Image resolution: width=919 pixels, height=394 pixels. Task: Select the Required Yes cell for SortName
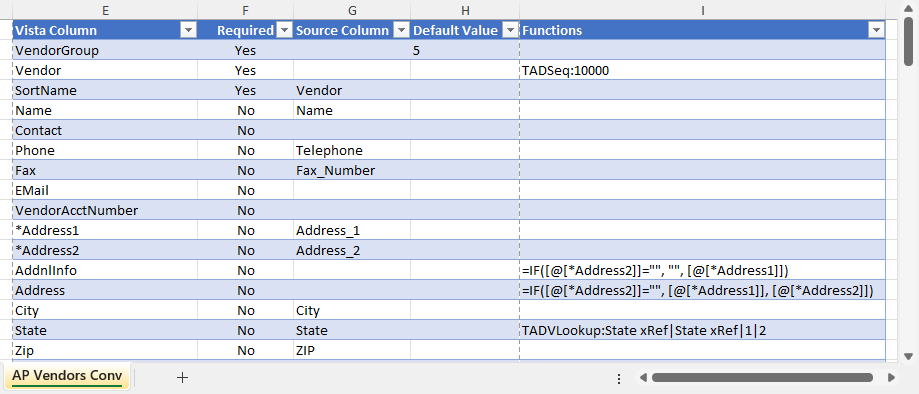[x=246, y=90]
